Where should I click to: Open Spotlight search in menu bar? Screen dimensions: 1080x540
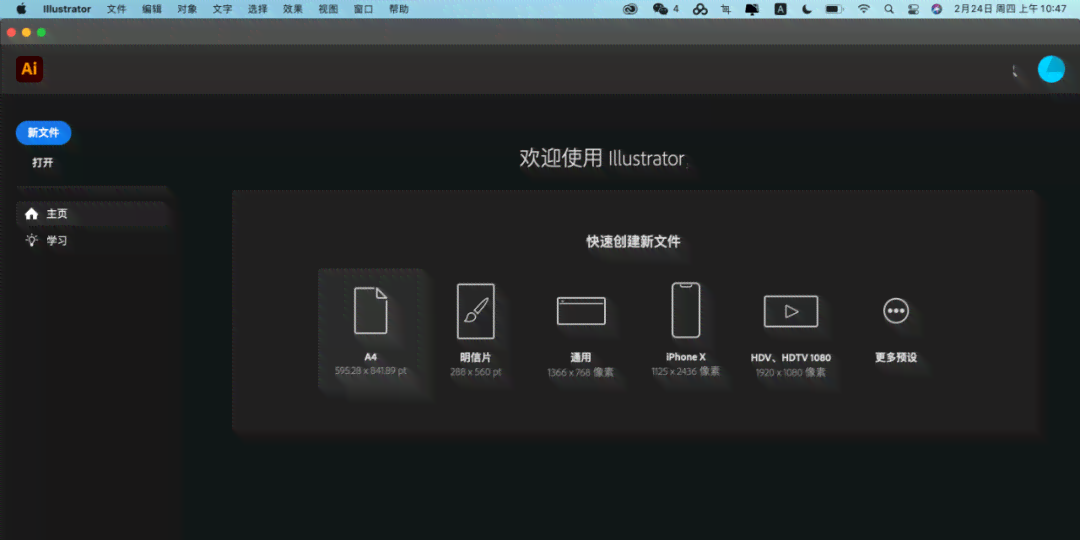click(889, 9)
